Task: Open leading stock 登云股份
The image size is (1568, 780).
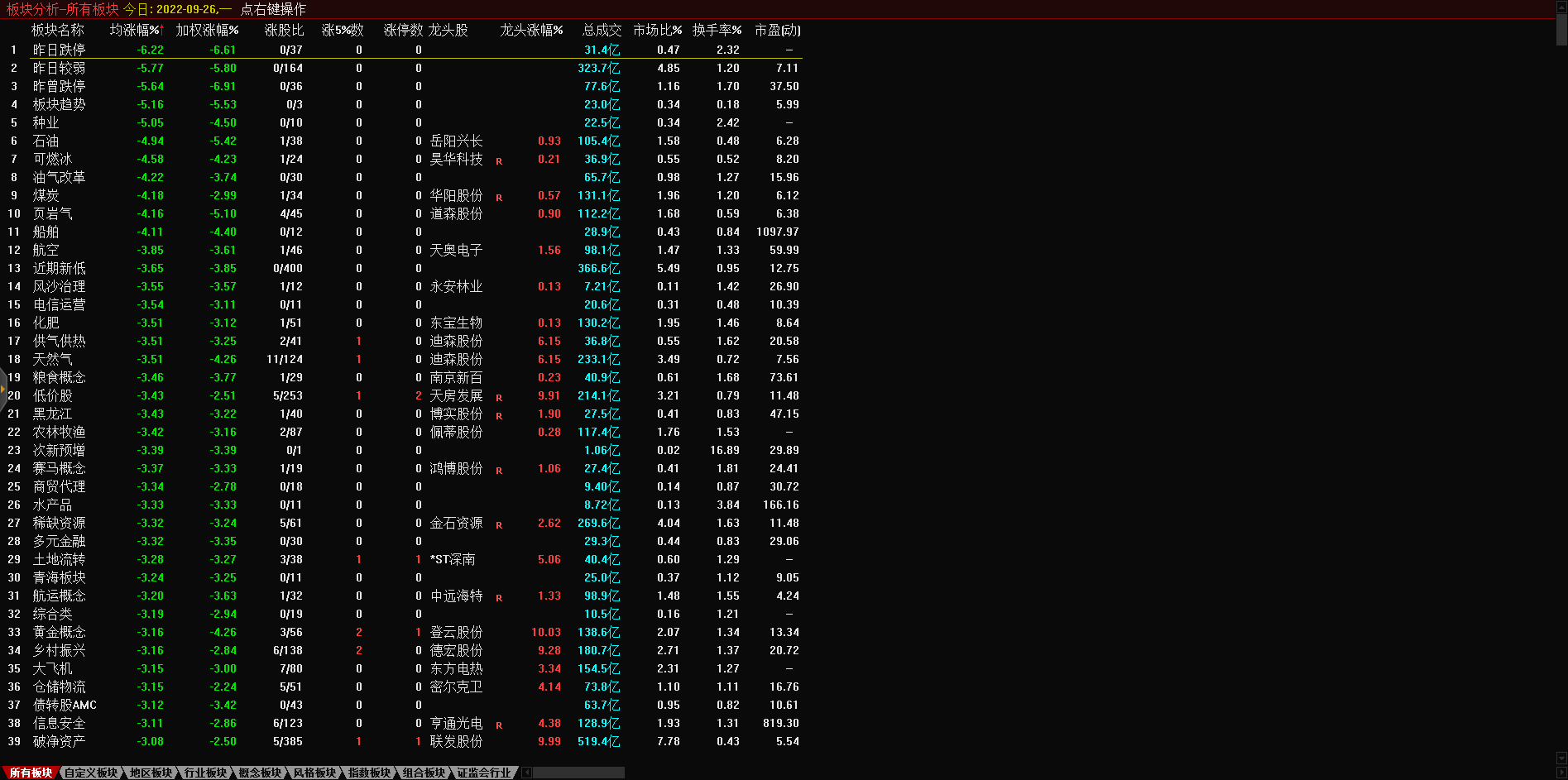Action: click(456, 633)
